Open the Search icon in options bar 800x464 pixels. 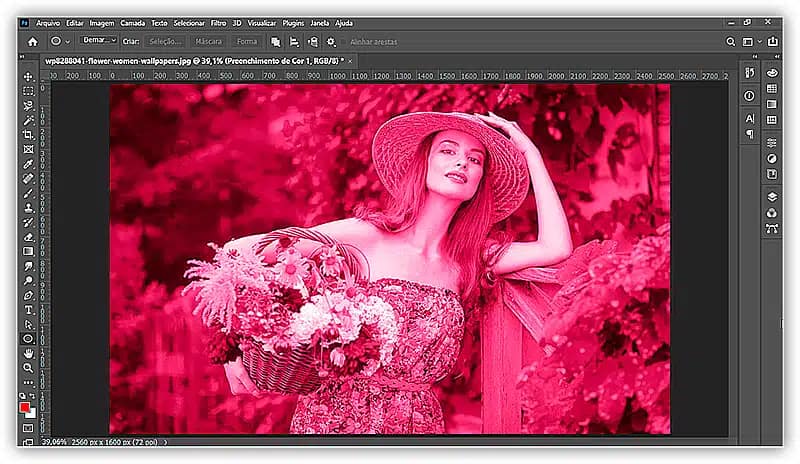(730, 42)
